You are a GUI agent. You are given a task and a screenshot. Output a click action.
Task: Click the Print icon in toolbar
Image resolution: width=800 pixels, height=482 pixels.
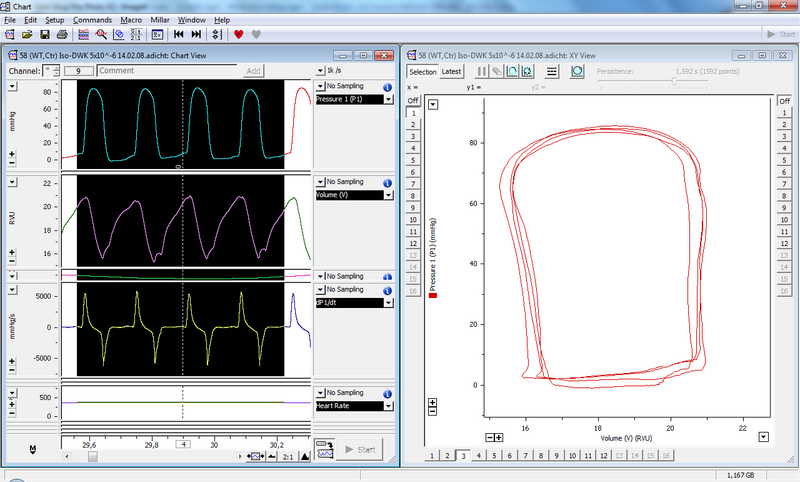pyautogui.click(x=59, y=34)
